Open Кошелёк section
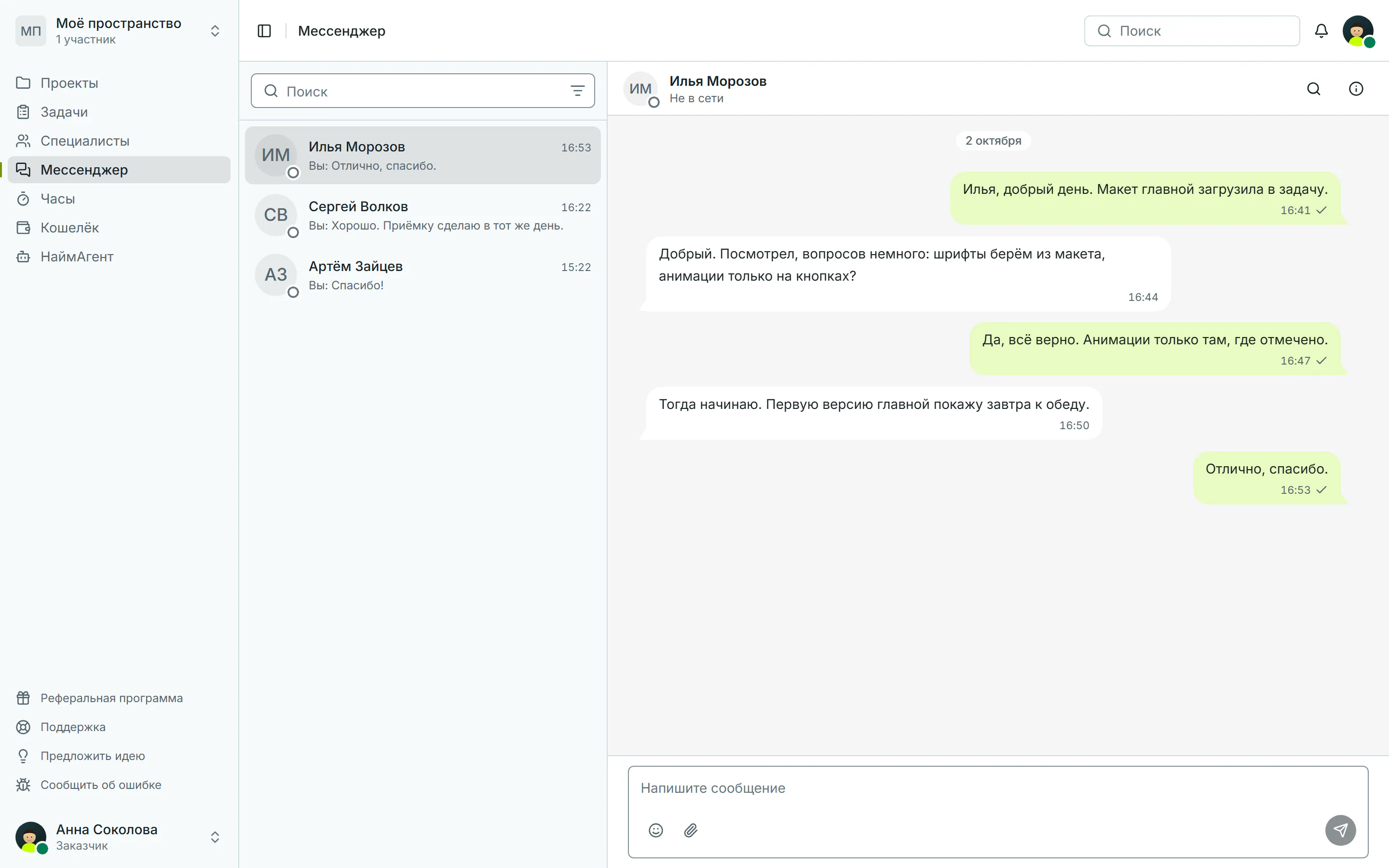 point(119,228)
